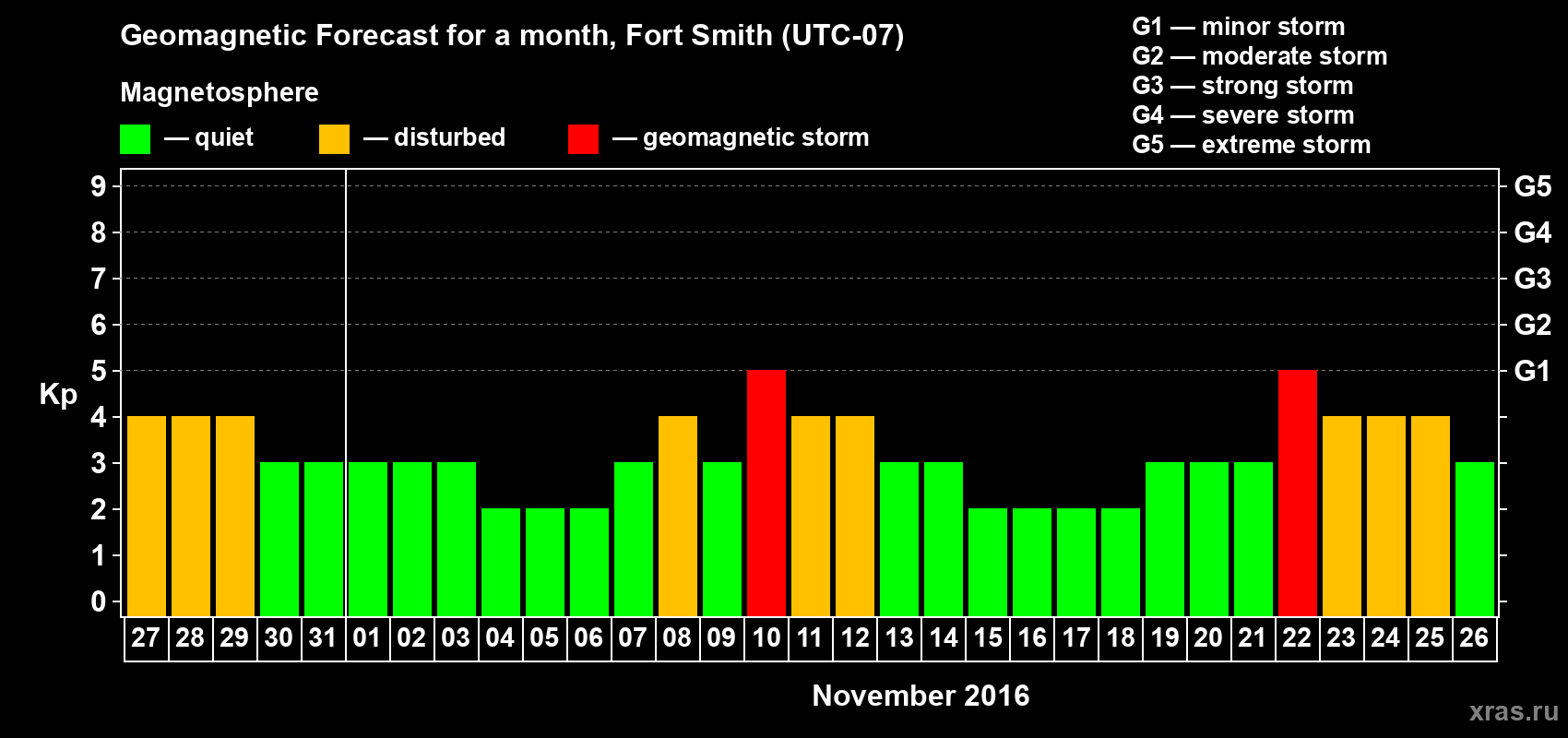The height and width of the screenshot is (738, 1568).
Task: Click the Kp value 0 on left axis
Action: point(99,601)
